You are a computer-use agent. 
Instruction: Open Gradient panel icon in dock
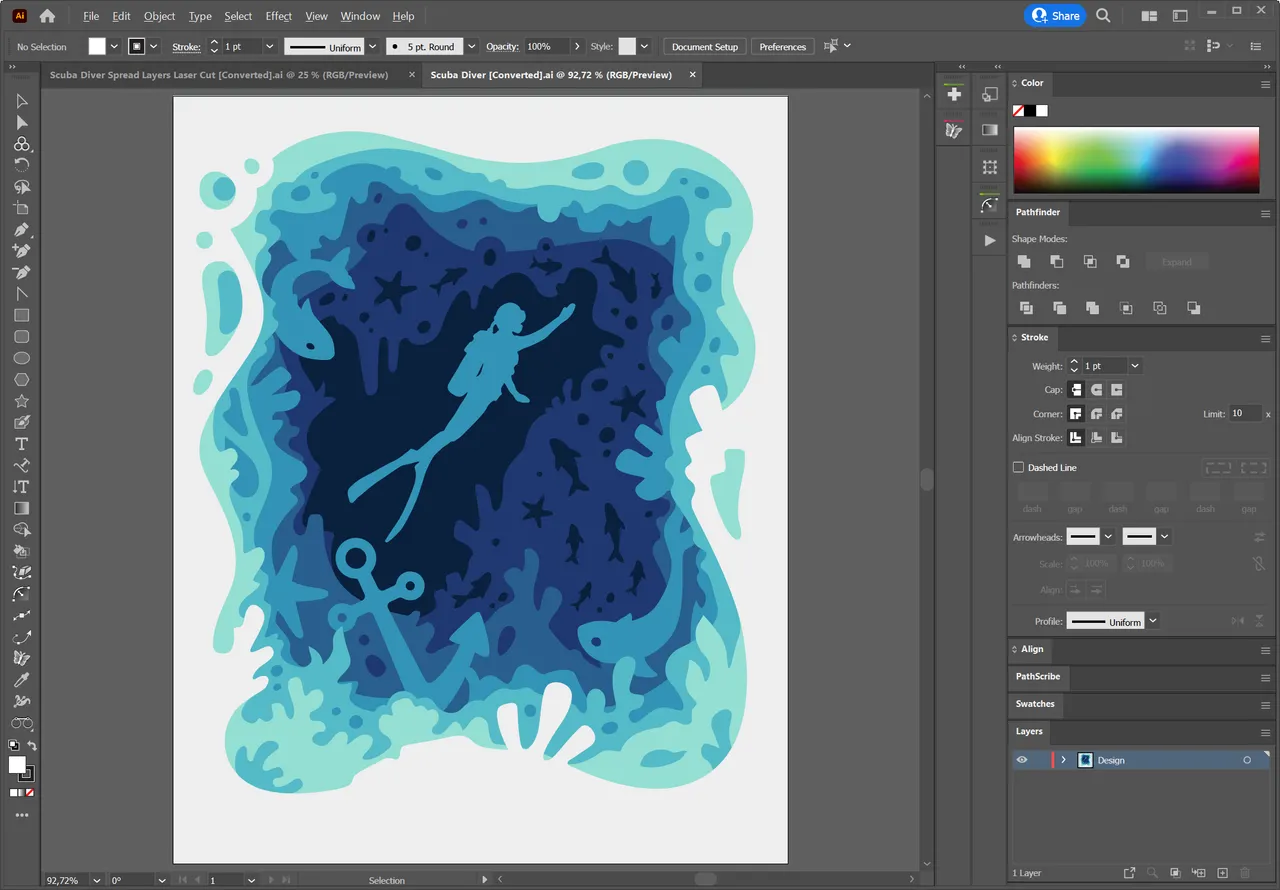point(990,130)
